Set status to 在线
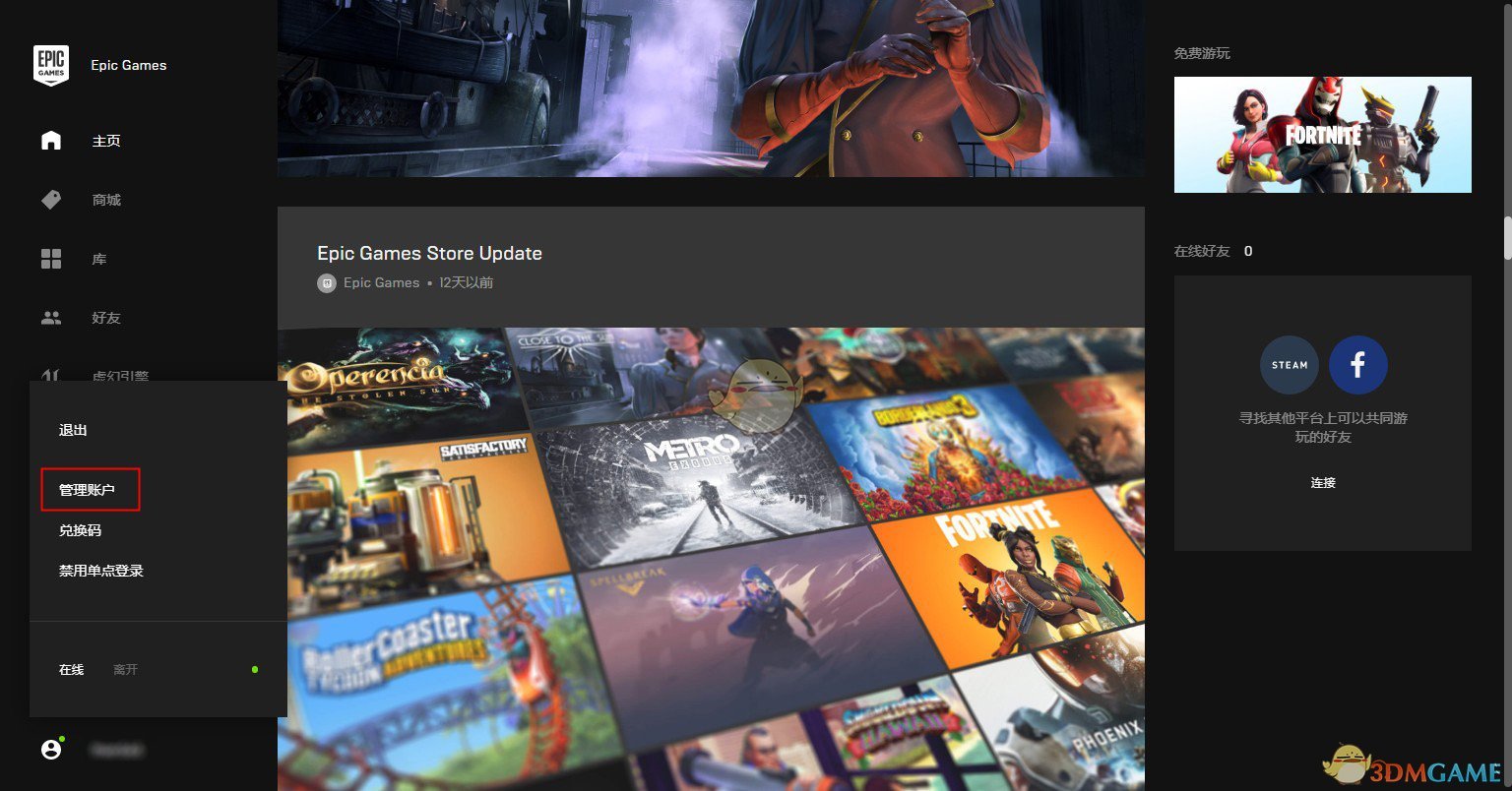1512x791 pixels. [72, 670]
